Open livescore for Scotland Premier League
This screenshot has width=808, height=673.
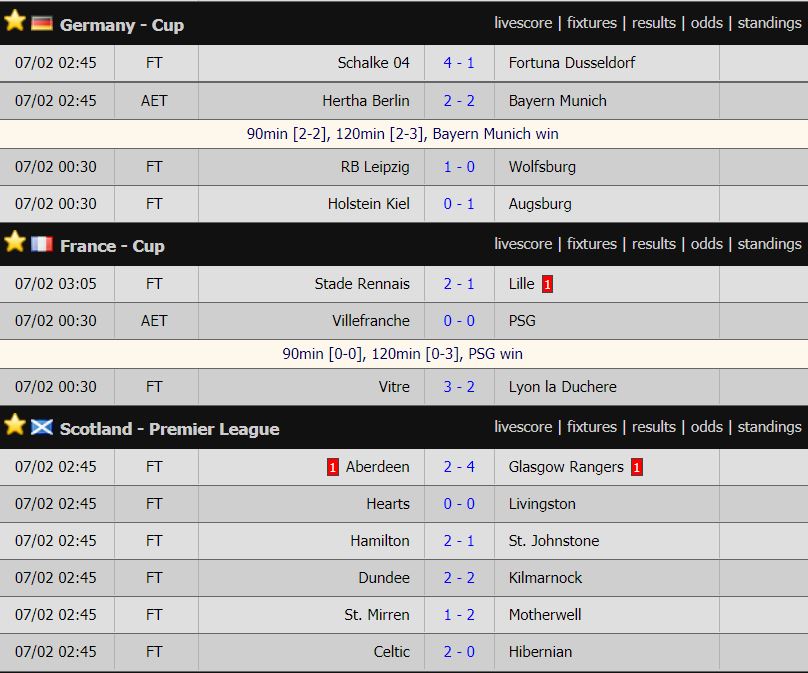(523, 427)
